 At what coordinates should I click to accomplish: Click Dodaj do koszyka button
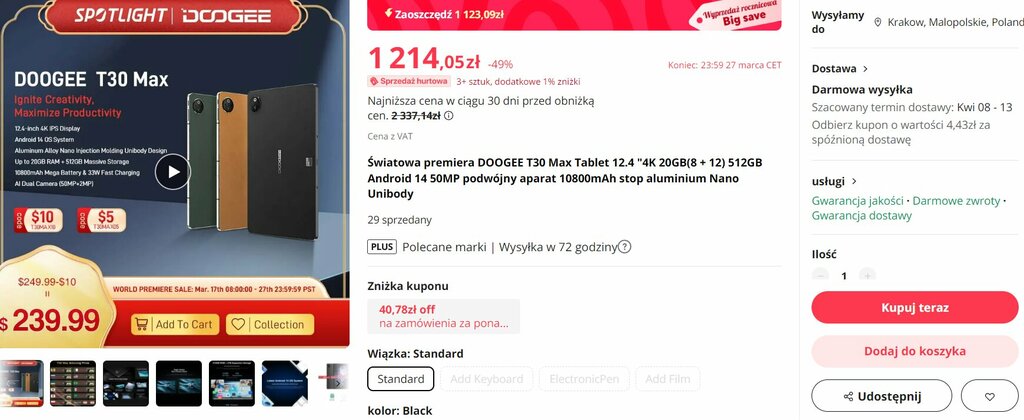pos(914,351)
